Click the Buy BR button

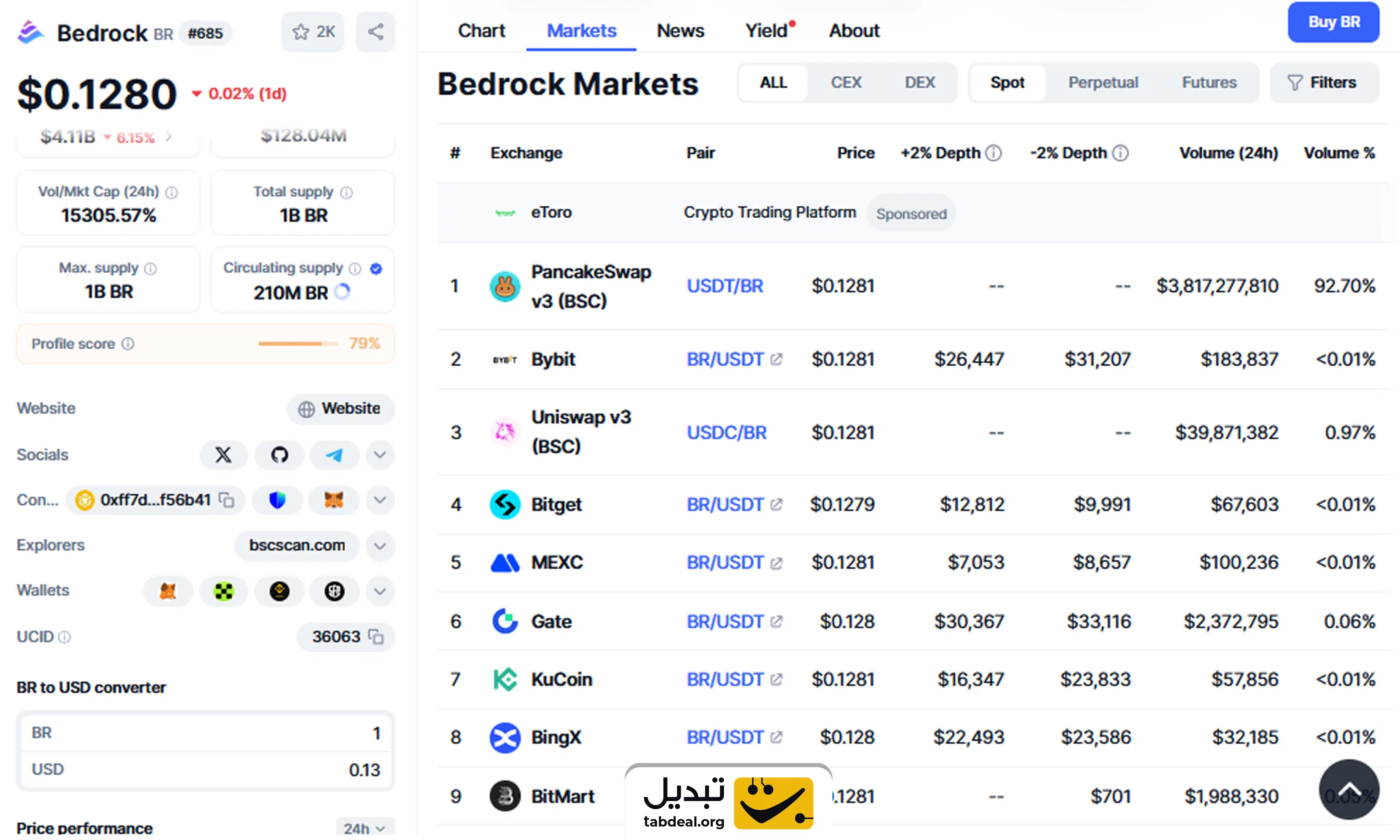[x=1333, y=22]
